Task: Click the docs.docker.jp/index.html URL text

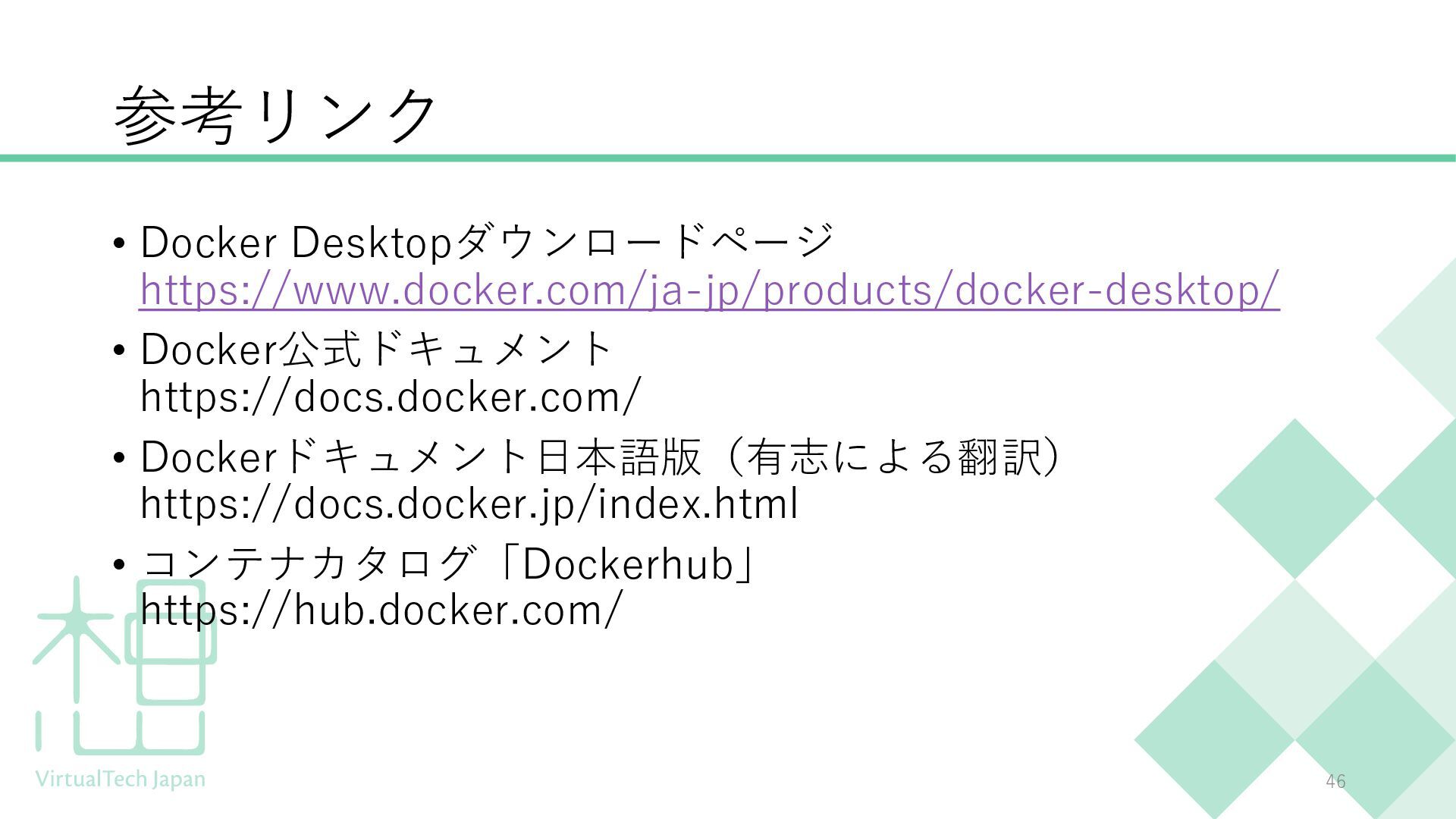Action: coord(469,504)
